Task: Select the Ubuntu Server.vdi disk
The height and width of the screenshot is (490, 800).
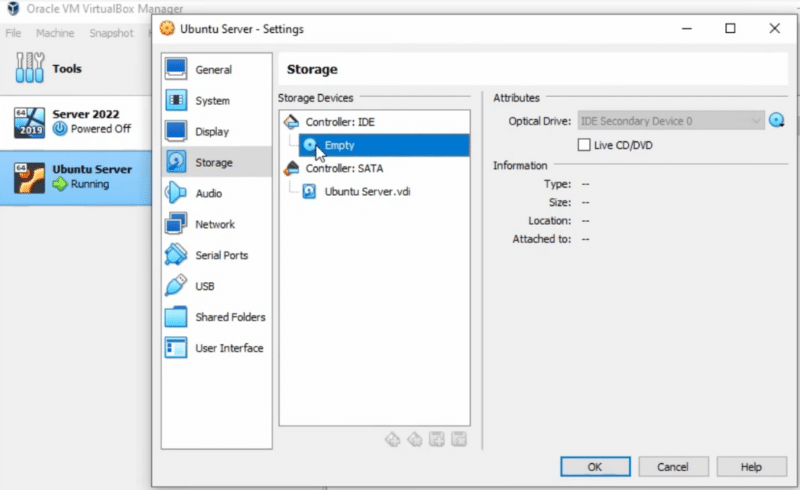Action: tap(367, 192)
